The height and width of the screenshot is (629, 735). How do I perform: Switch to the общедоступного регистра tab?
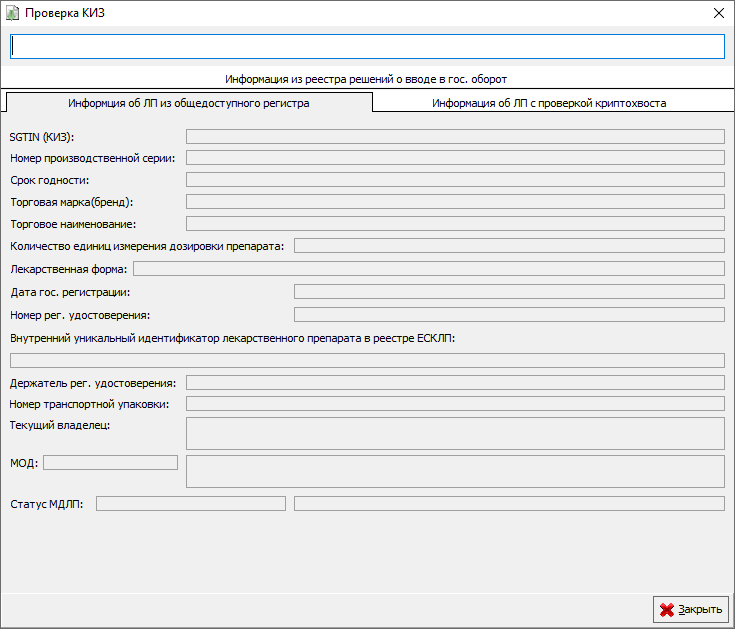coord(188,102)
